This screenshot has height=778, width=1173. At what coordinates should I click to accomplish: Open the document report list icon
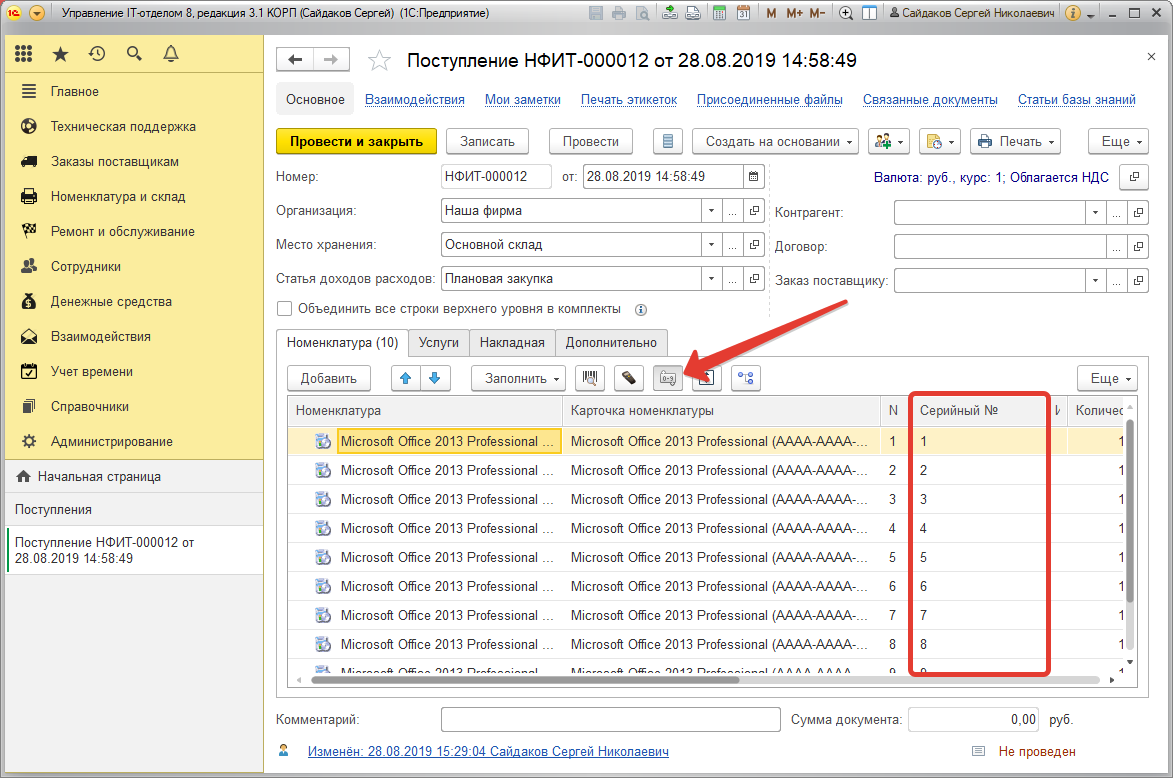(668, 141)
